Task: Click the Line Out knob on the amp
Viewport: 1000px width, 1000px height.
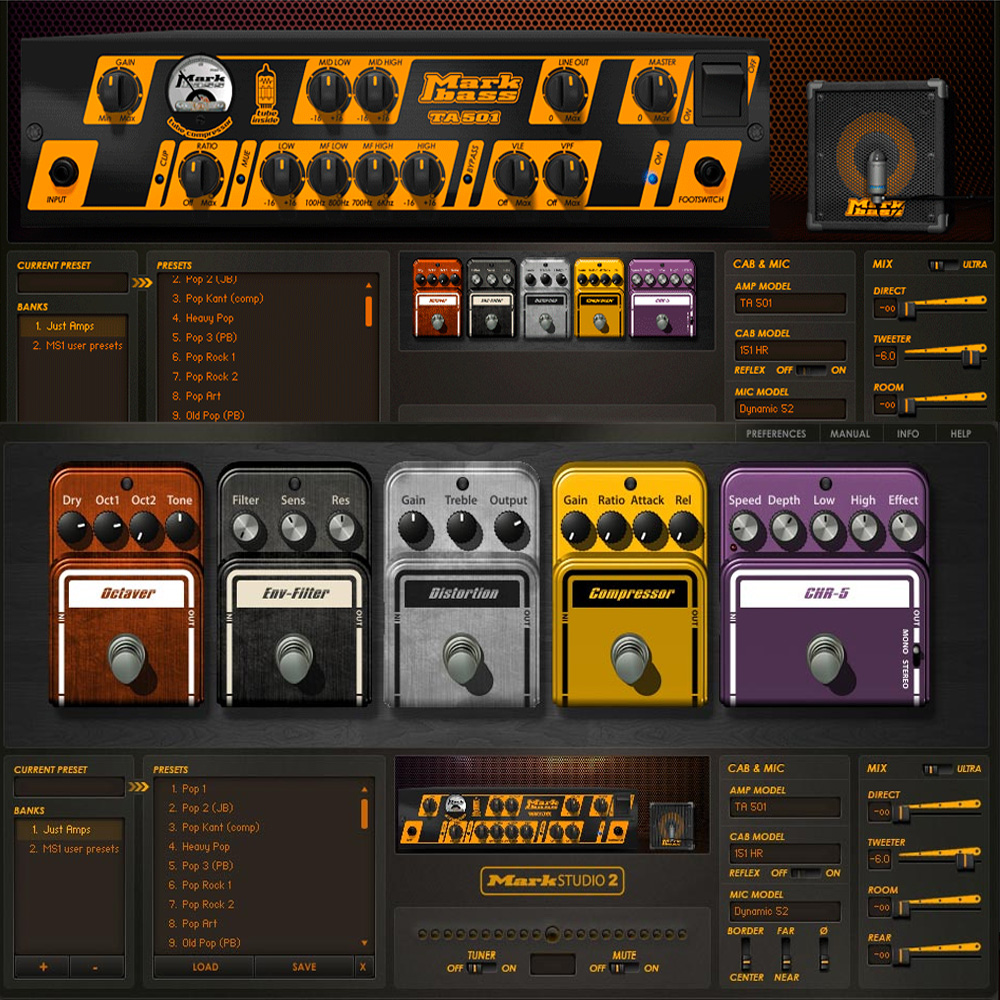Action: [566, 91]
